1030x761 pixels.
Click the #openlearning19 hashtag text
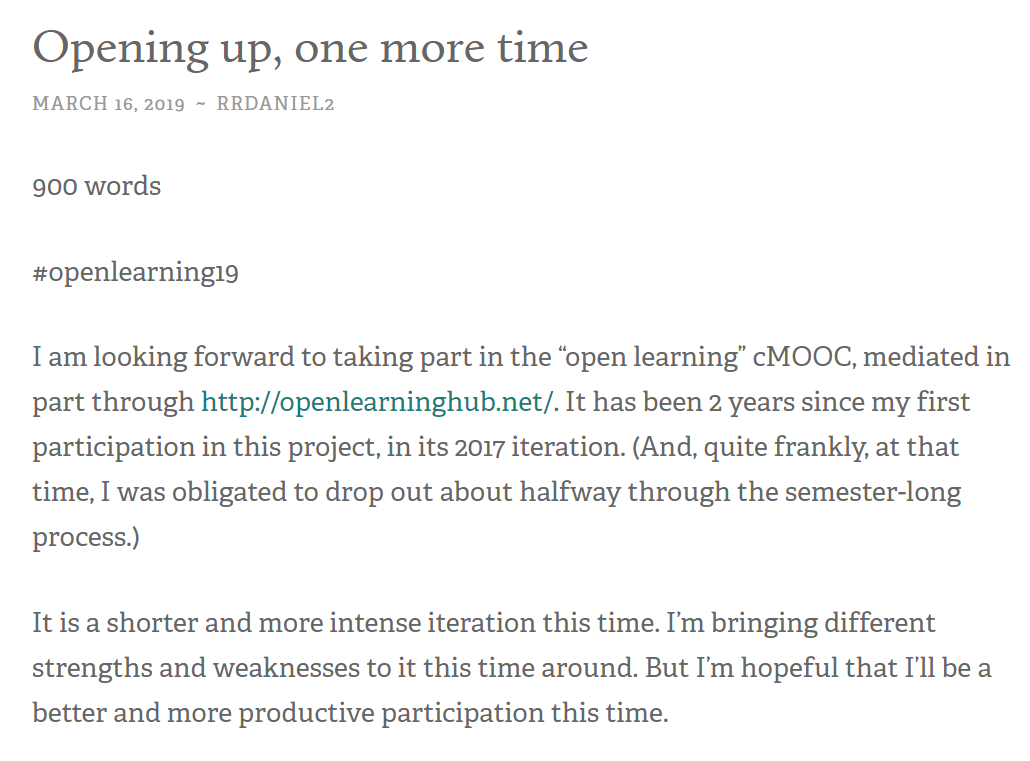pos(135,271)
